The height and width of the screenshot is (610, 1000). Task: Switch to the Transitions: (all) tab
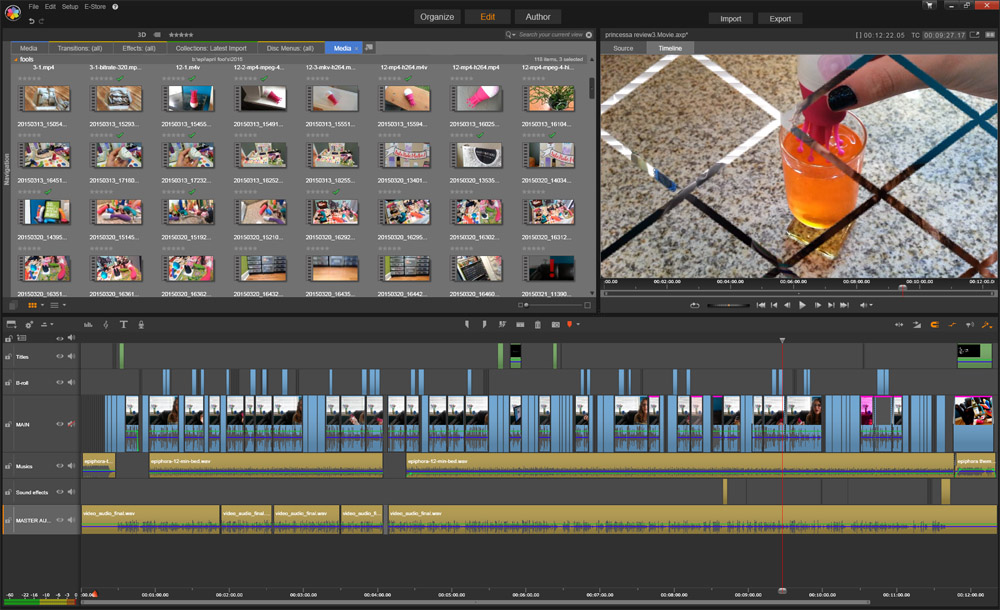pyautogui.click(x=79, y=48)
